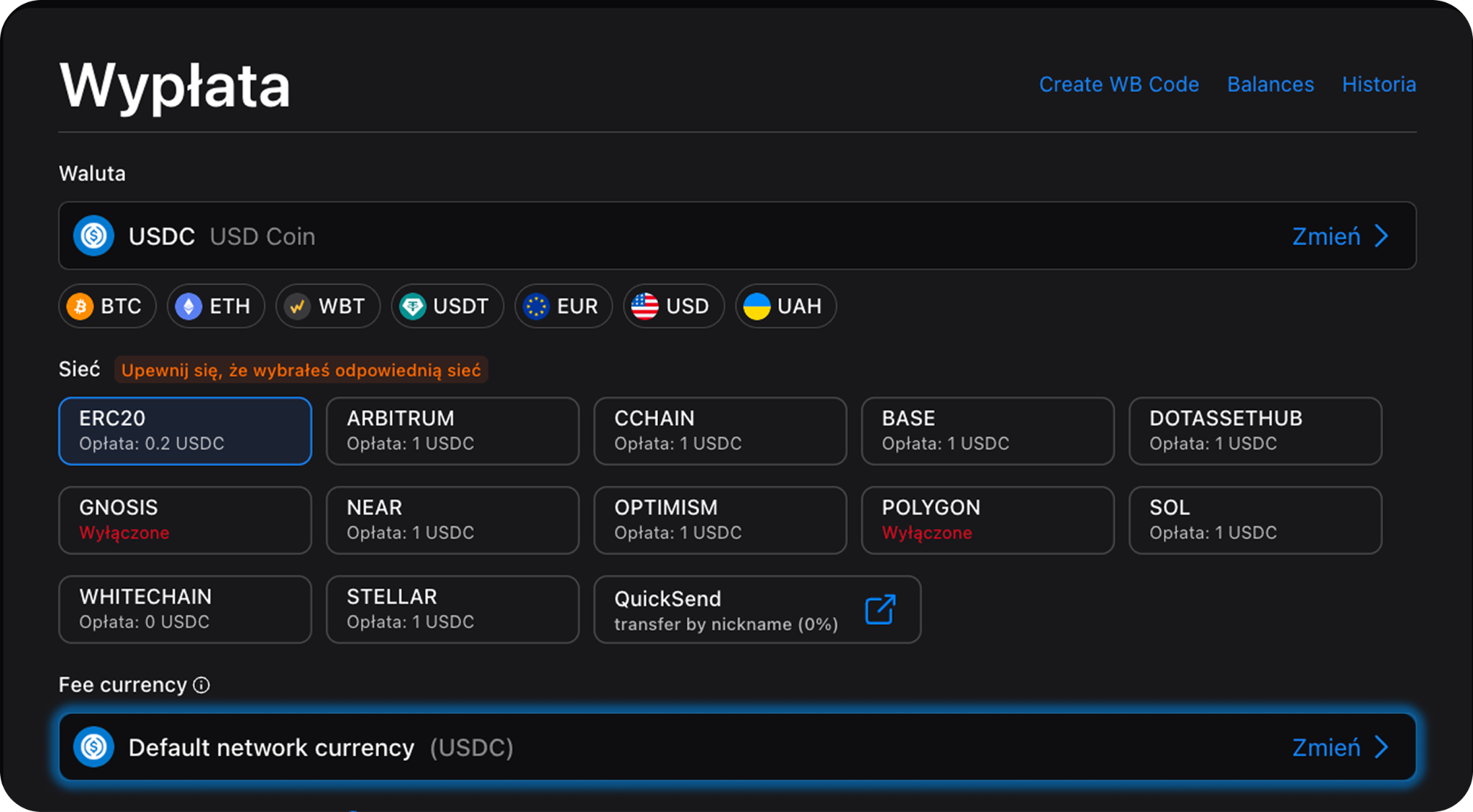Choose the WHITECHAIN zero-fee network
This screenshot has width=1473, height=812.
[x=185, y=609]
